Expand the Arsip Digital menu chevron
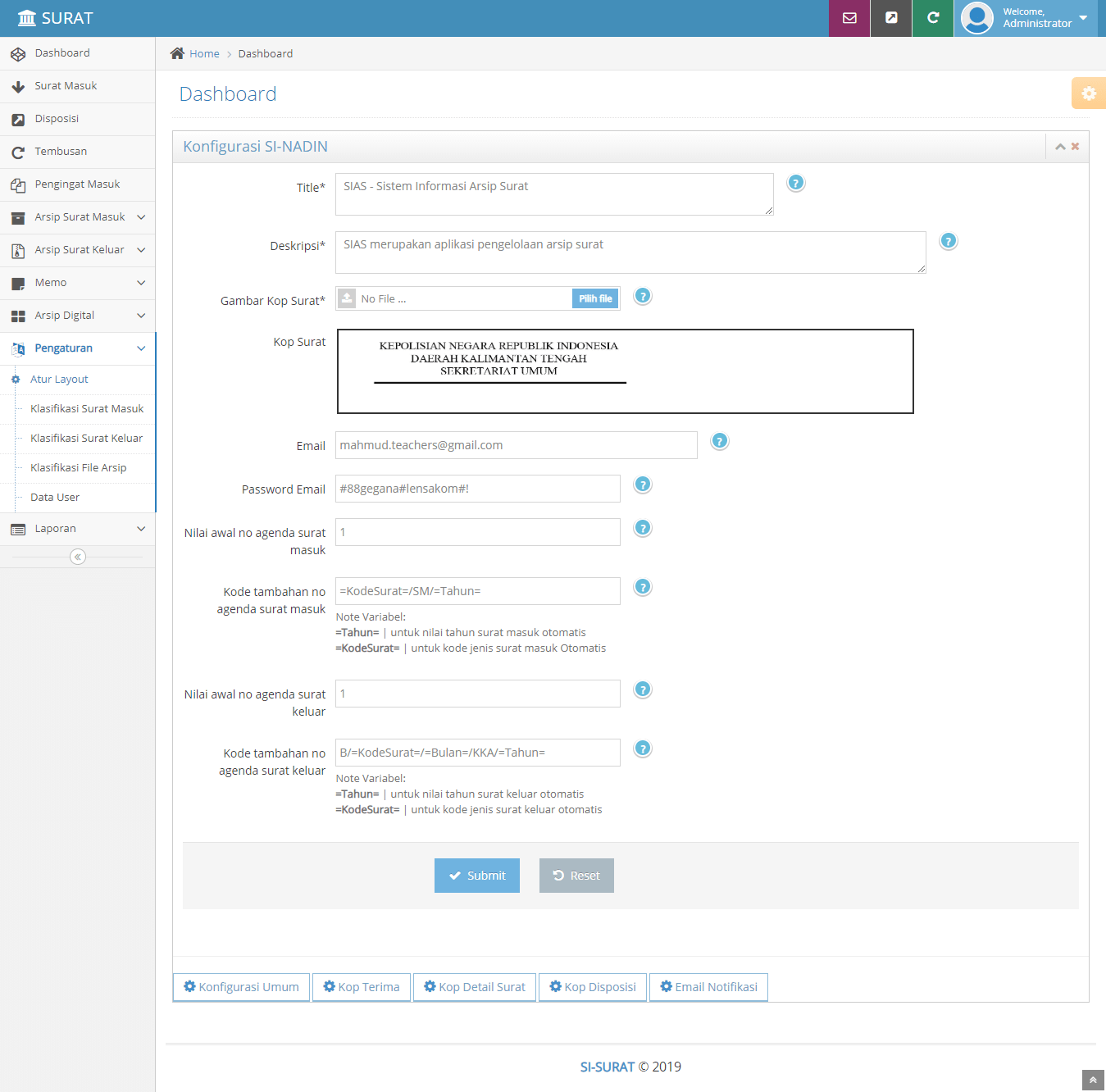The image size is (1106, 1092). [141, 316]
